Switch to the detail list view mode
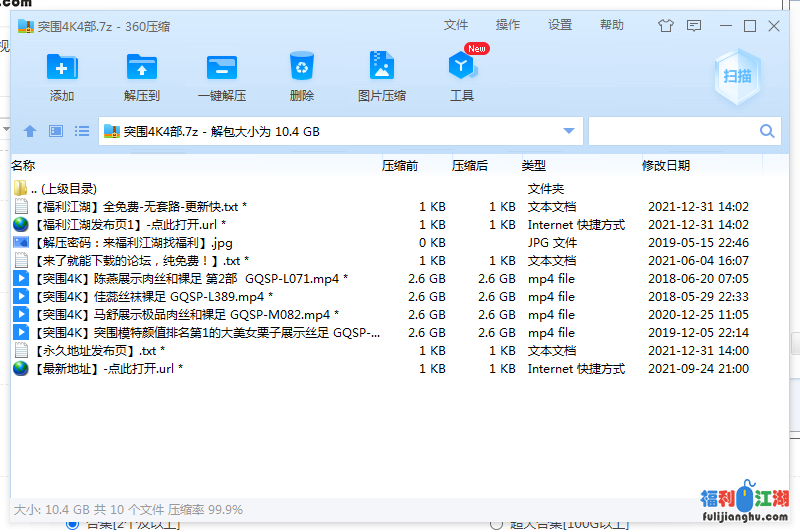This screenshot has height=532, width=800. point(82,131)
